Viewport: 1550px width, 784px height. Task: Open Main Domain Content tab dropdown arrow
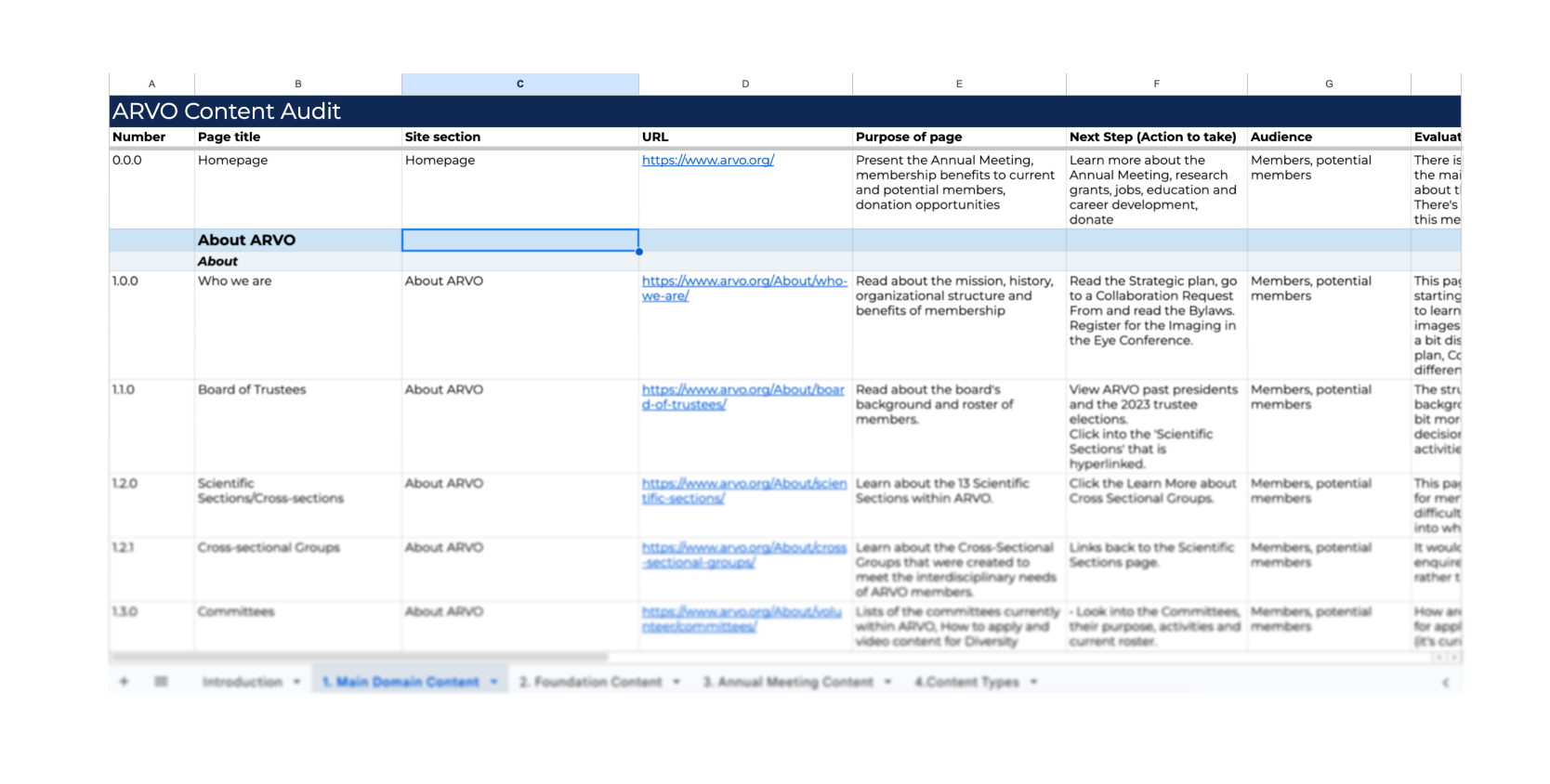click(493, 682)
